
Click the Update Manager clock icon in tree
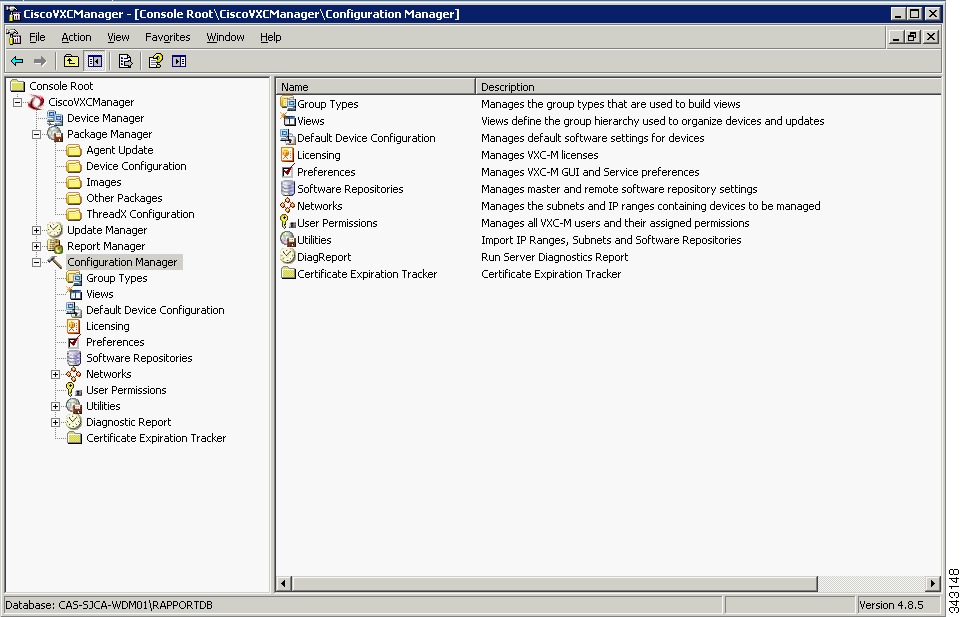(55, 229)
